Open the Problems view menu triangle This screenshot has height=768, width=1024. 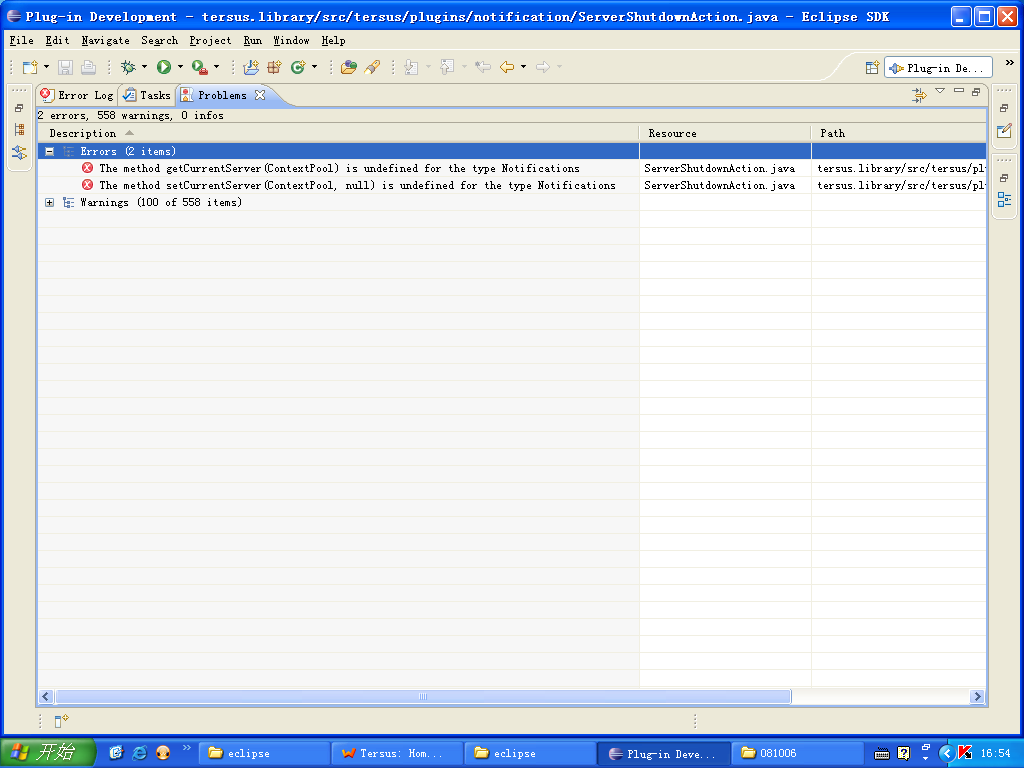[940, 92]
